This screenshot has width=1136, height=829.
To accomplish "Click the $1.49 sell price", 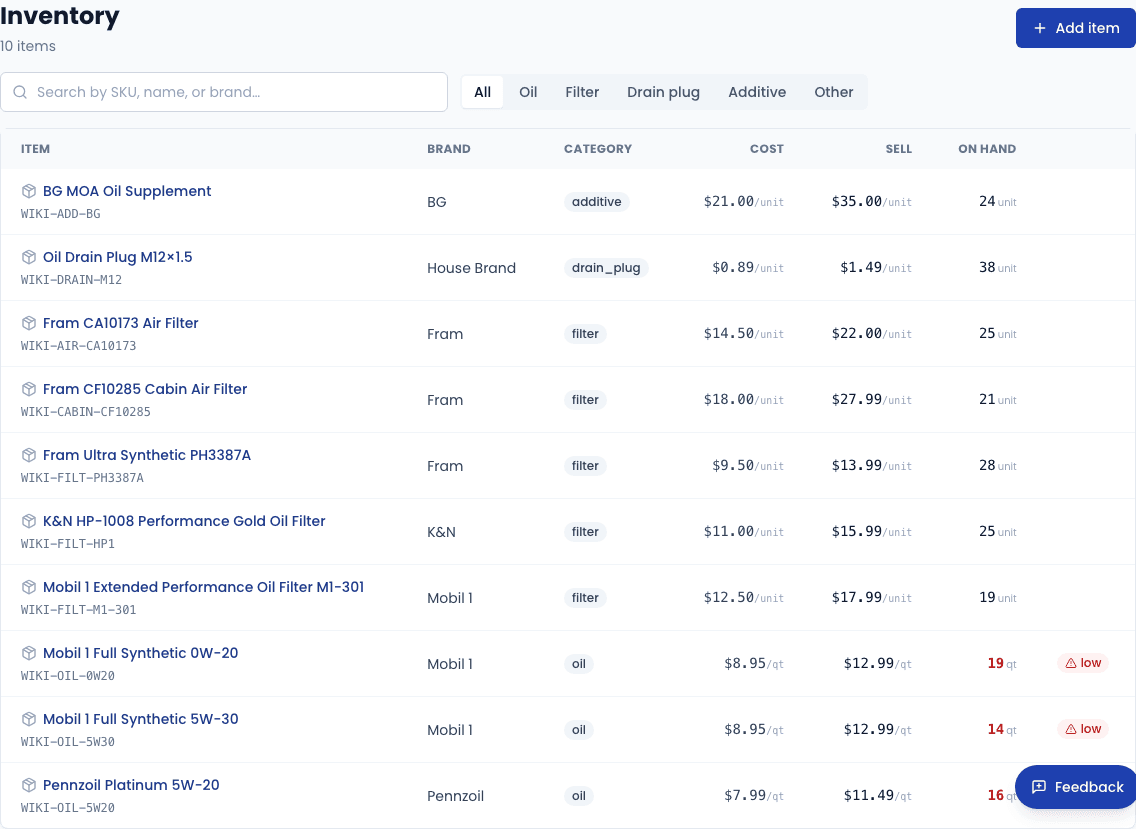I will pos(861,267).
